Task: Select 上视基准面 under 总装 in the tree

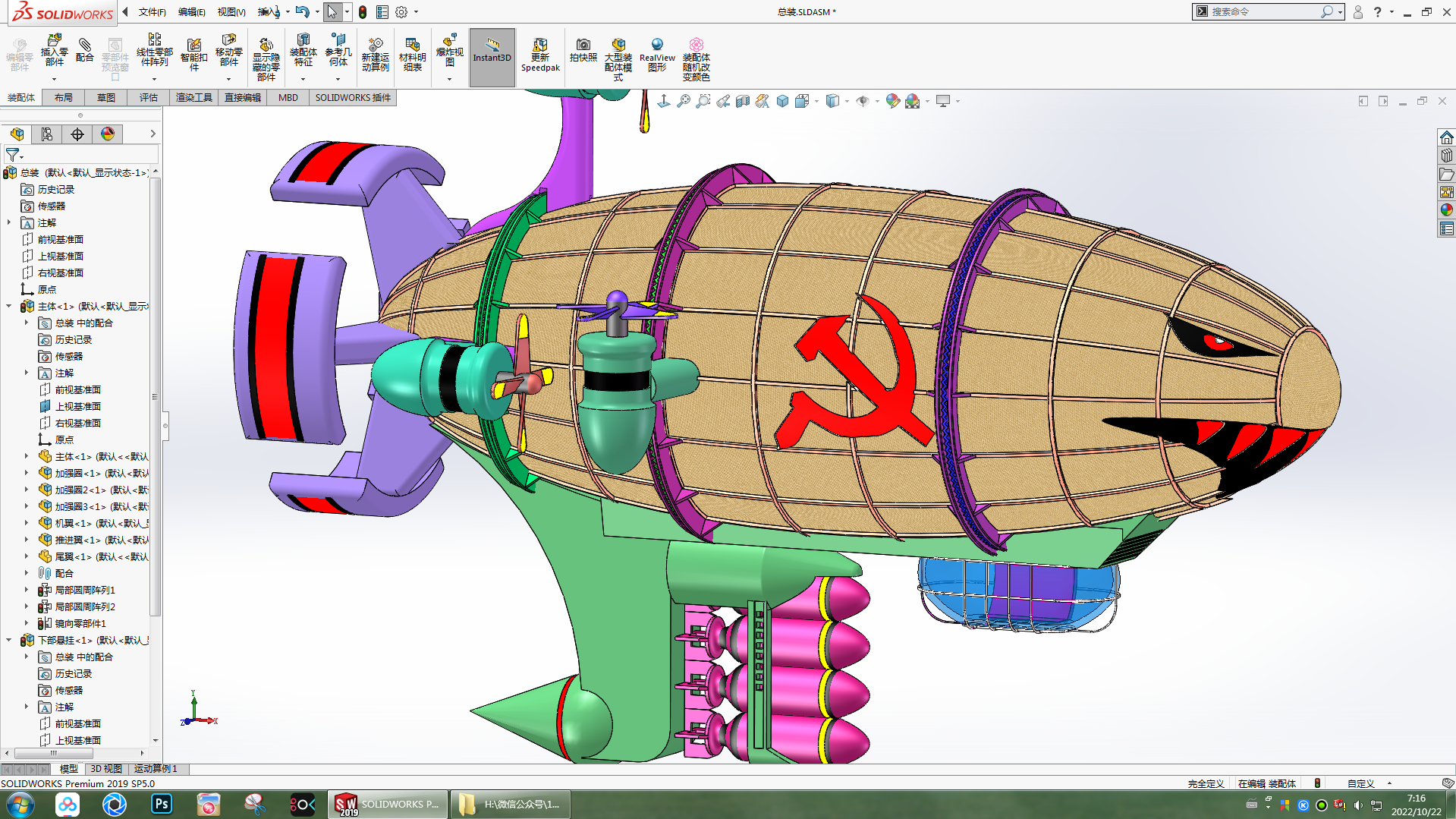Action: tap(60, 257)
